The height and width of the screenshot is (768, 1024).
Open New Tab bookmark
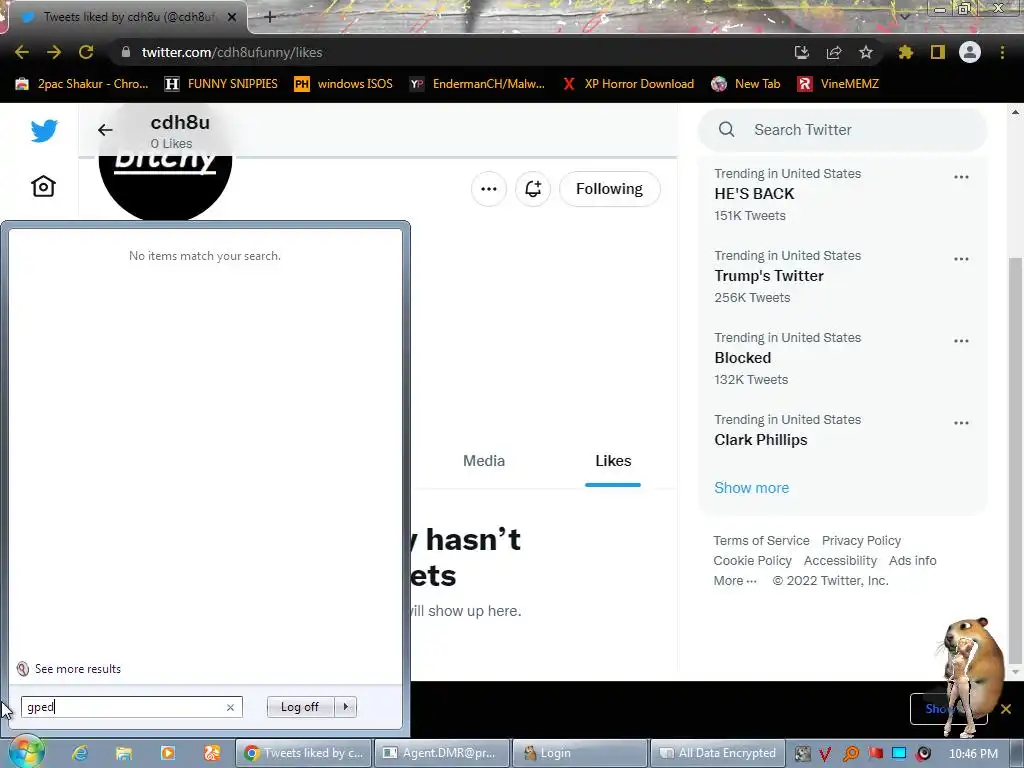[x=746, y=84]
